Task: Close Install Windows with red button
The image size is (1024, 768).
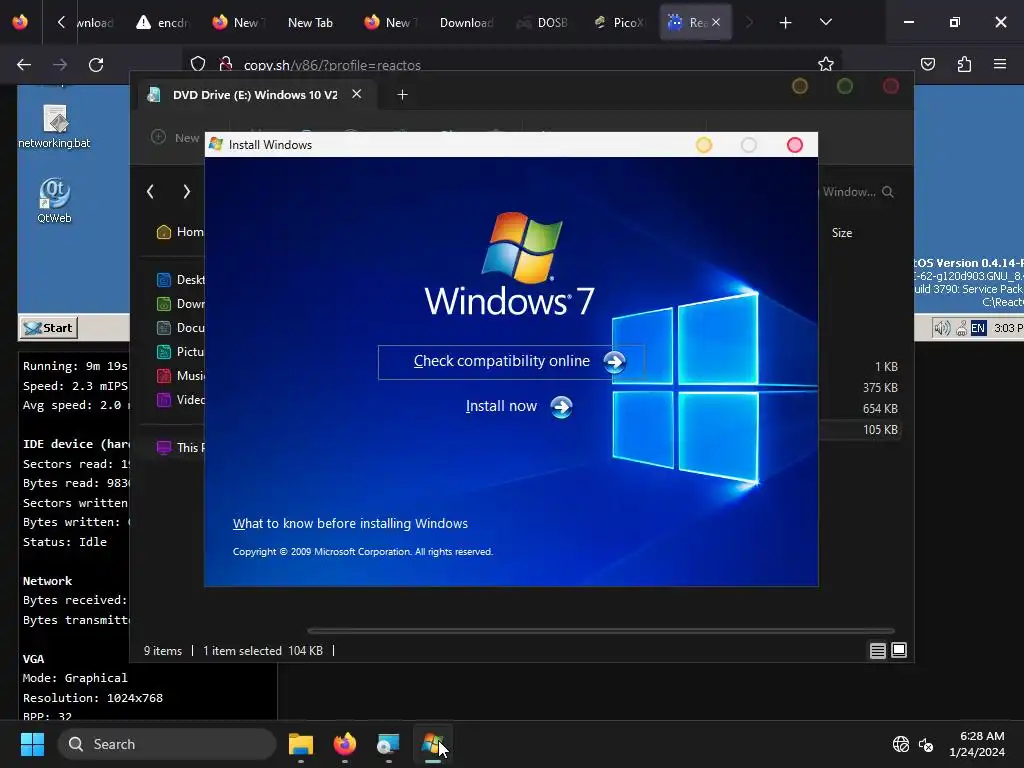Action: 795,145
